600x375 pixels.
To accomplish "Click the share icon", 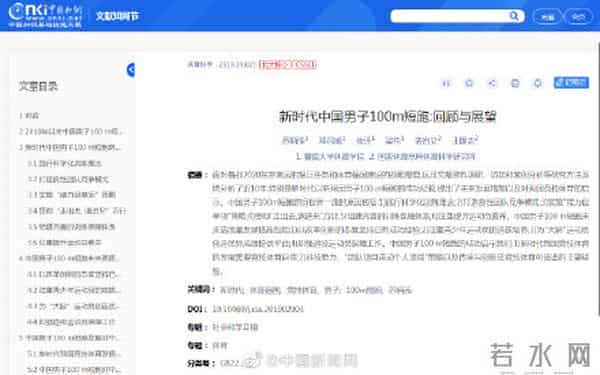I will tap(492, 83).
